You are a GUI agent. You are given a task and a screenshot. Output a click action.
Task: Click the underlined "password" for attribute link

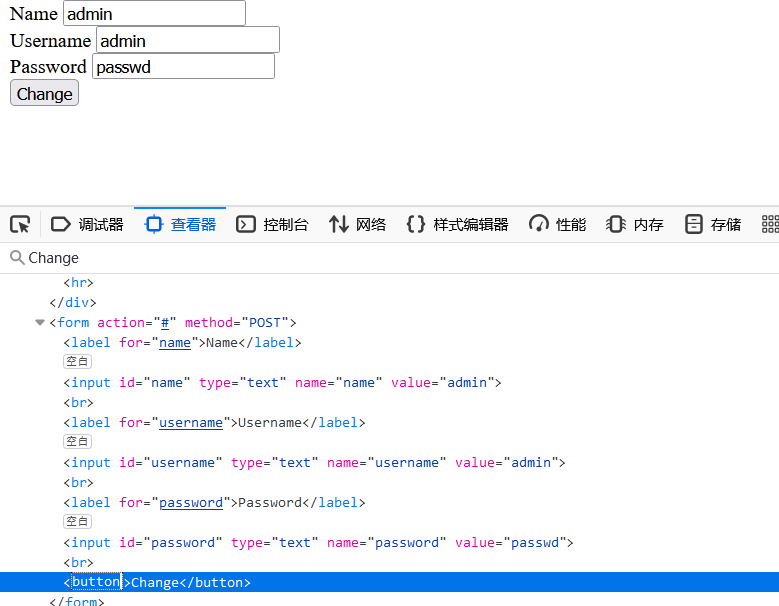click(191, 502)
